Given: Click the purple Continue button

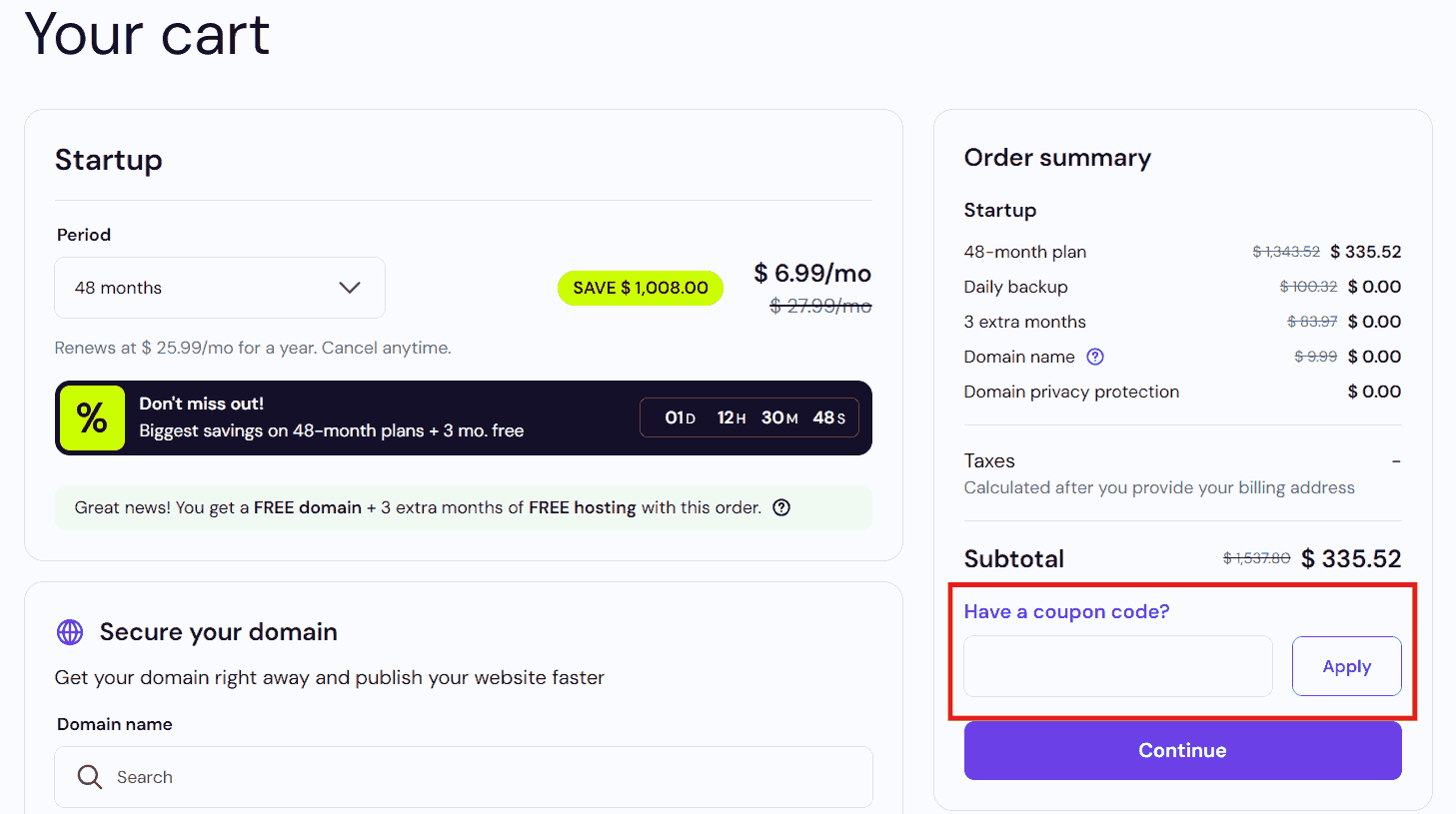Looking at the screenshot, I should [1182, 750].
